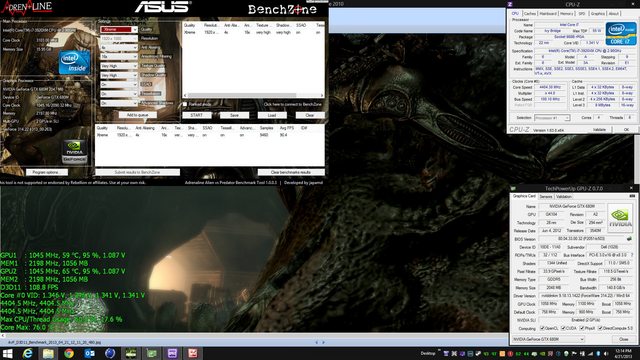Switch to the Memory tab in CPU-Z
Image resolution: width=640 pixels, height=360 pixels.
[x=566, y=13]
